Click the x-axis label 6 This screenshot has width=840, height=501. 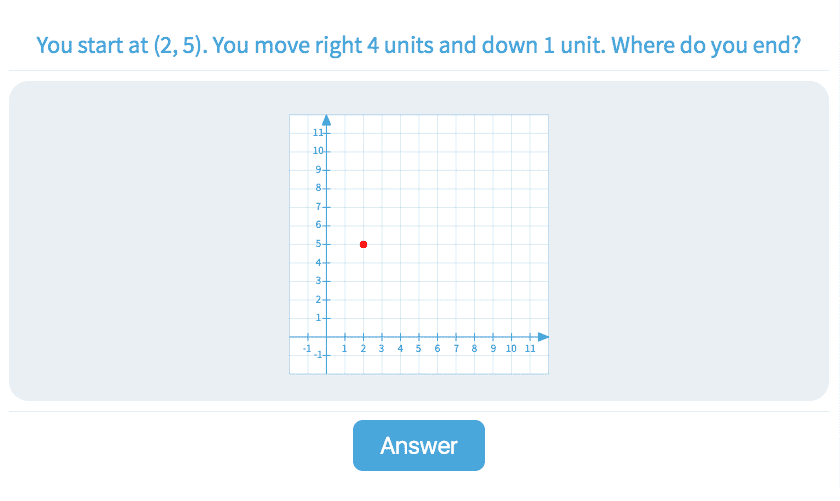click(x=437, y=348)
